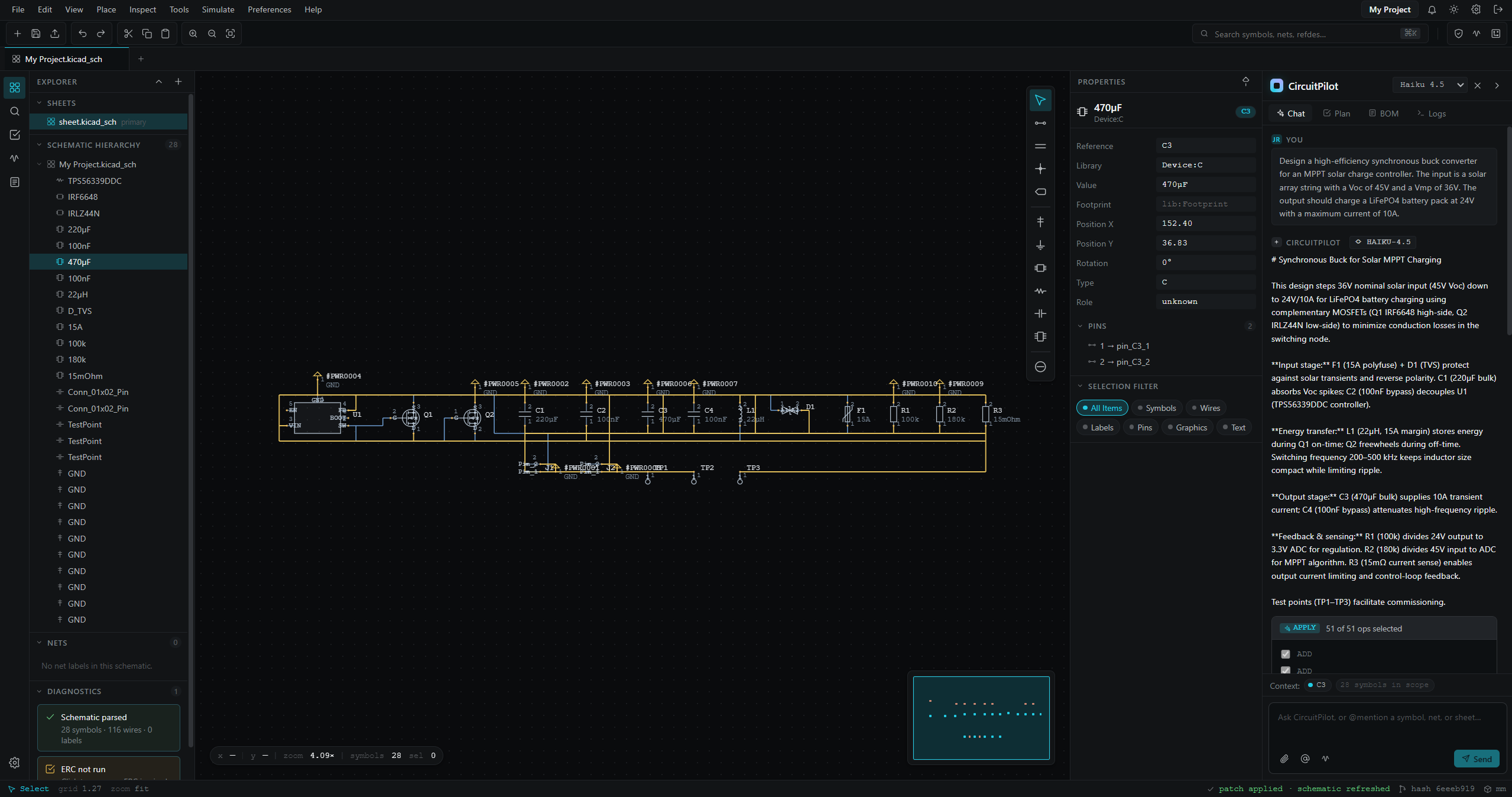Save the schematic with floppy icon
This screenshot has height=797, width=1512.
pos(36,34)
